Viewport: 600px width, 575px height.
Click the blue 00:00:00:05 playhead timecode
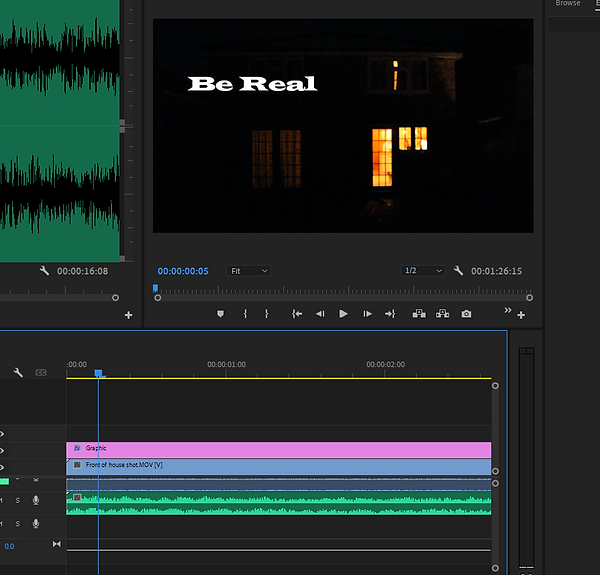point(183,271)
